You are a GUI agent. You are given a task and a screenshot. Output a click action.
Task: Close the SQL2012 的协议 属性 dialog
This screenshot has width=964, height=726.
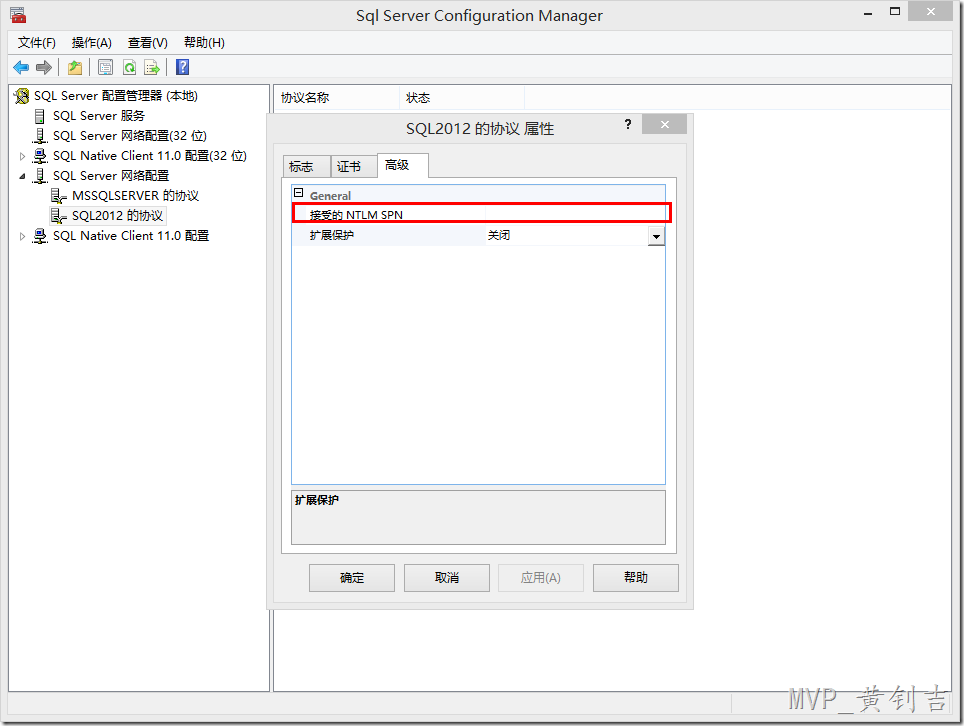tap(665, 124)
